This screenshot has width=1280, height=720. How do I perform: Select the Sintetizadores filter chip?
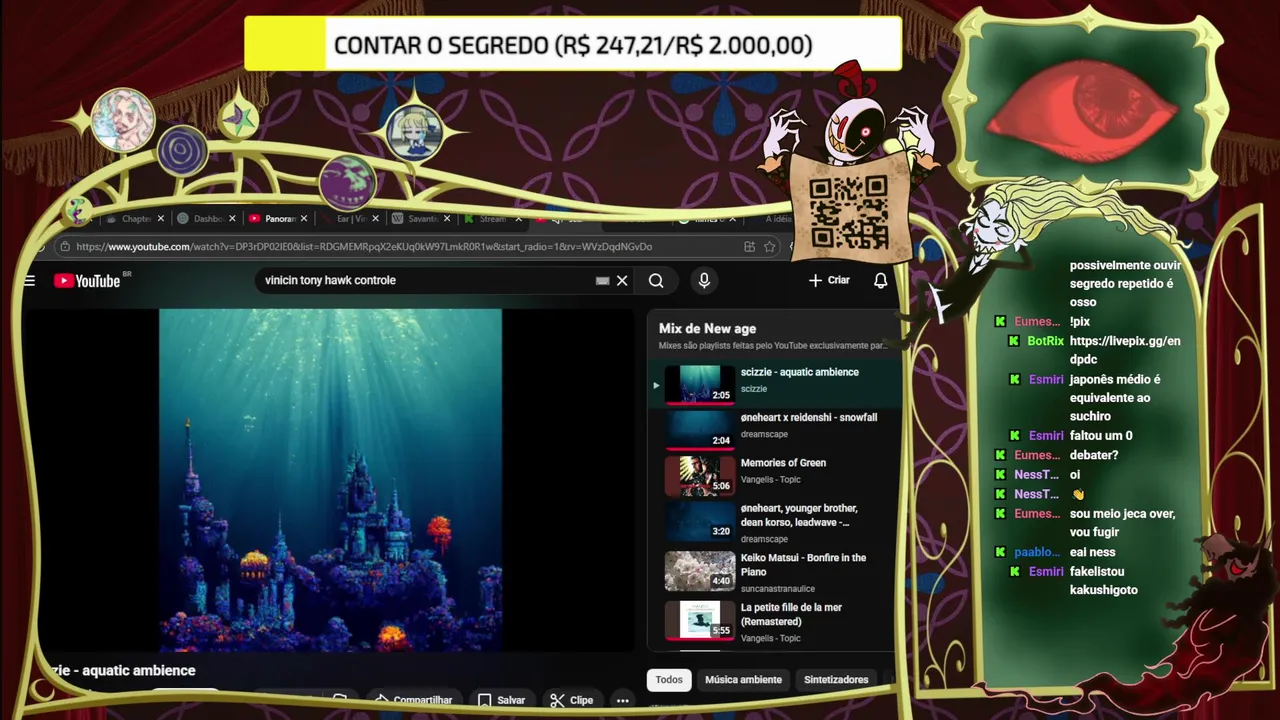[836, 680]
